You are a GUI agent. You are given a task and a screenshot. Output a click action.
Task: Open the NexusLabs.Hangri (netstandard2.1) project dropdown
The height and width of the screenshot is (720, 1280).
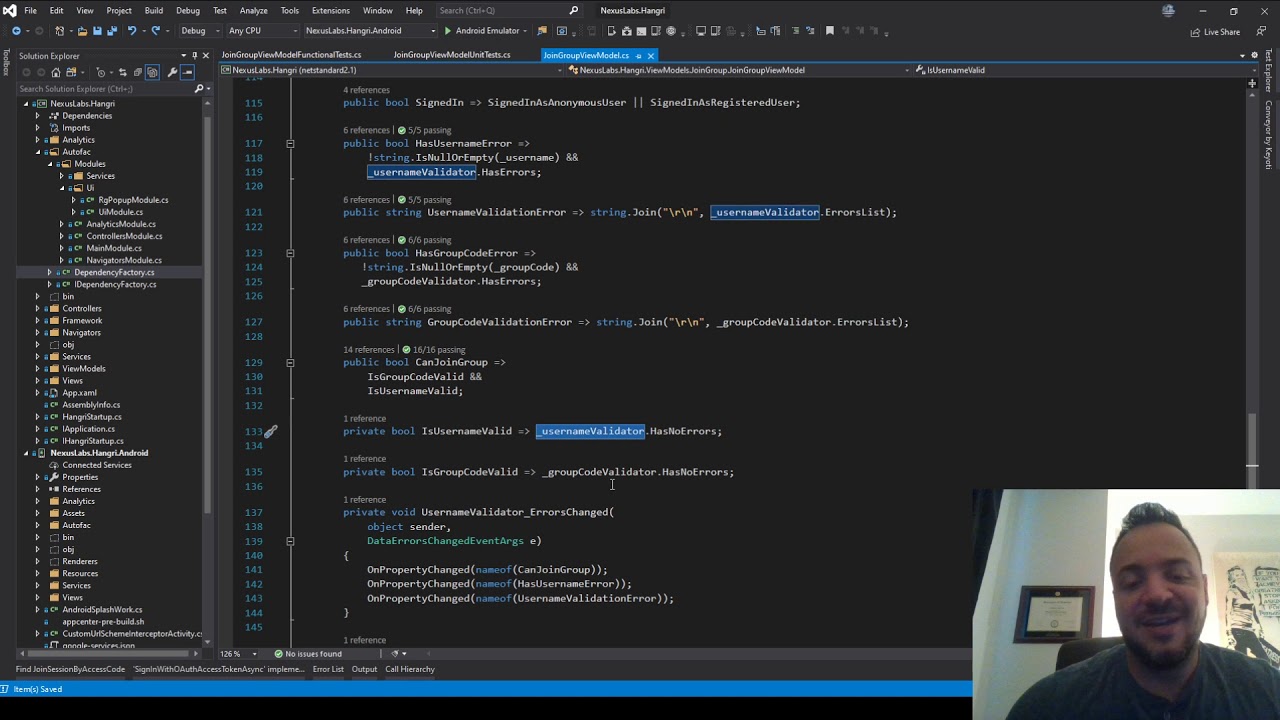[390, 70]
